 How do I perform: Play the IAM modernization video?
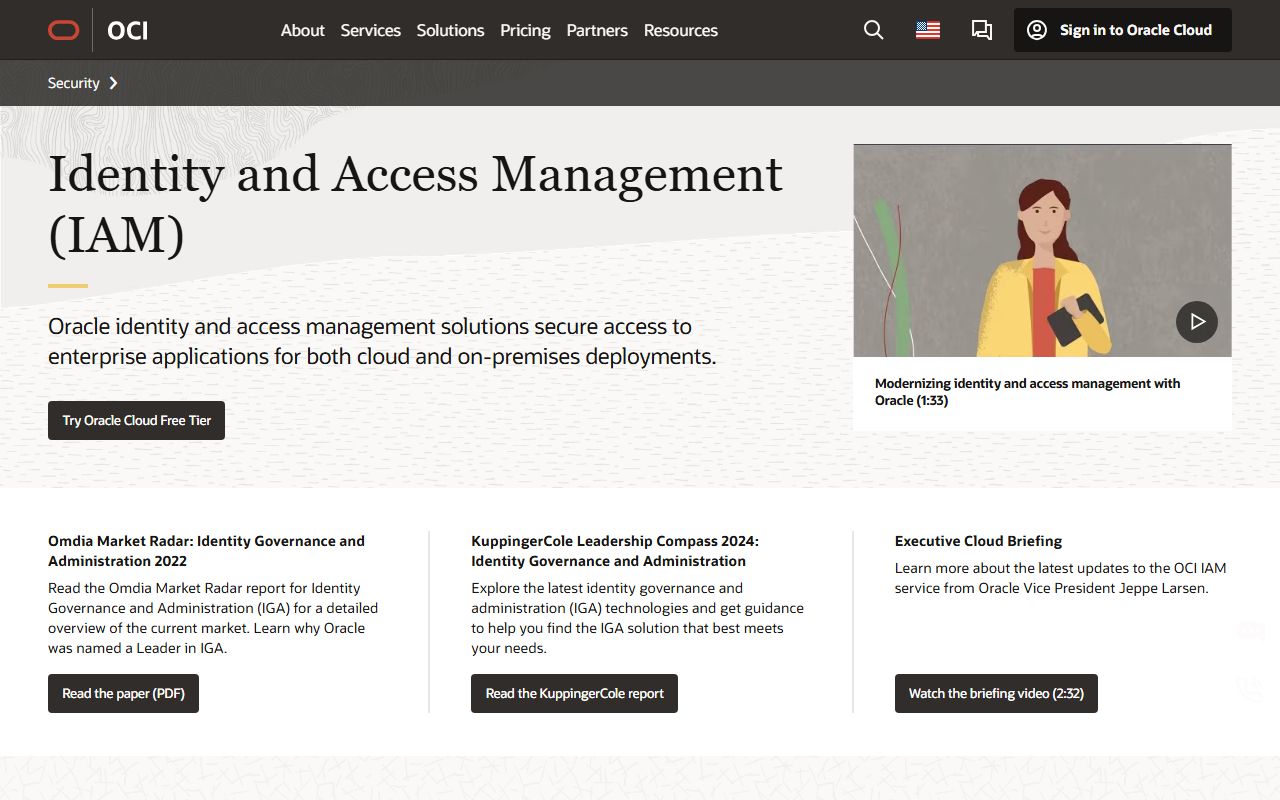(x=1197, y=322)
